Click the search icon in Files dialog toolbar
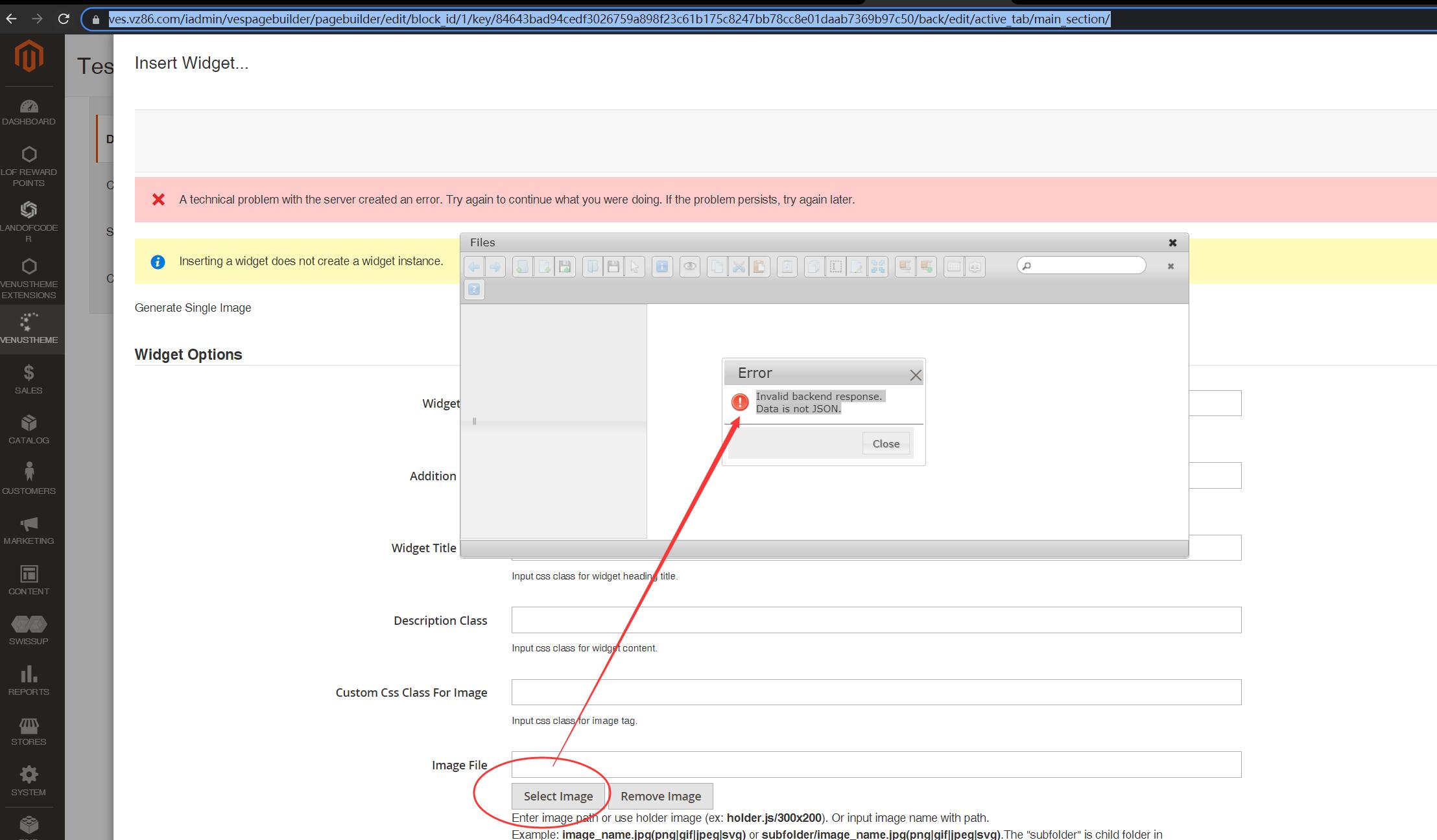 1028,266
